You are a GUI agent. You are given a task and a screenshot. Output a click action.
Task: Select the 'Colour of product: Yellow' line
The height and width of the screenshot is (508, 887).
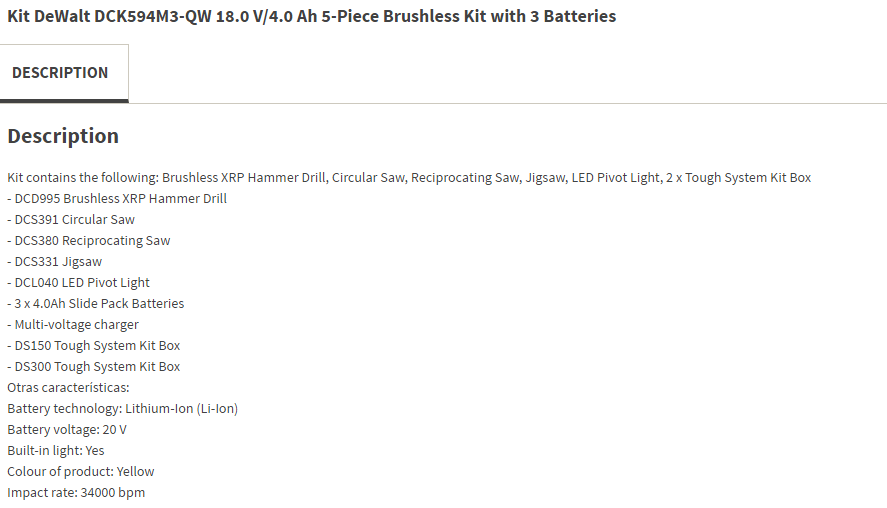81,472
